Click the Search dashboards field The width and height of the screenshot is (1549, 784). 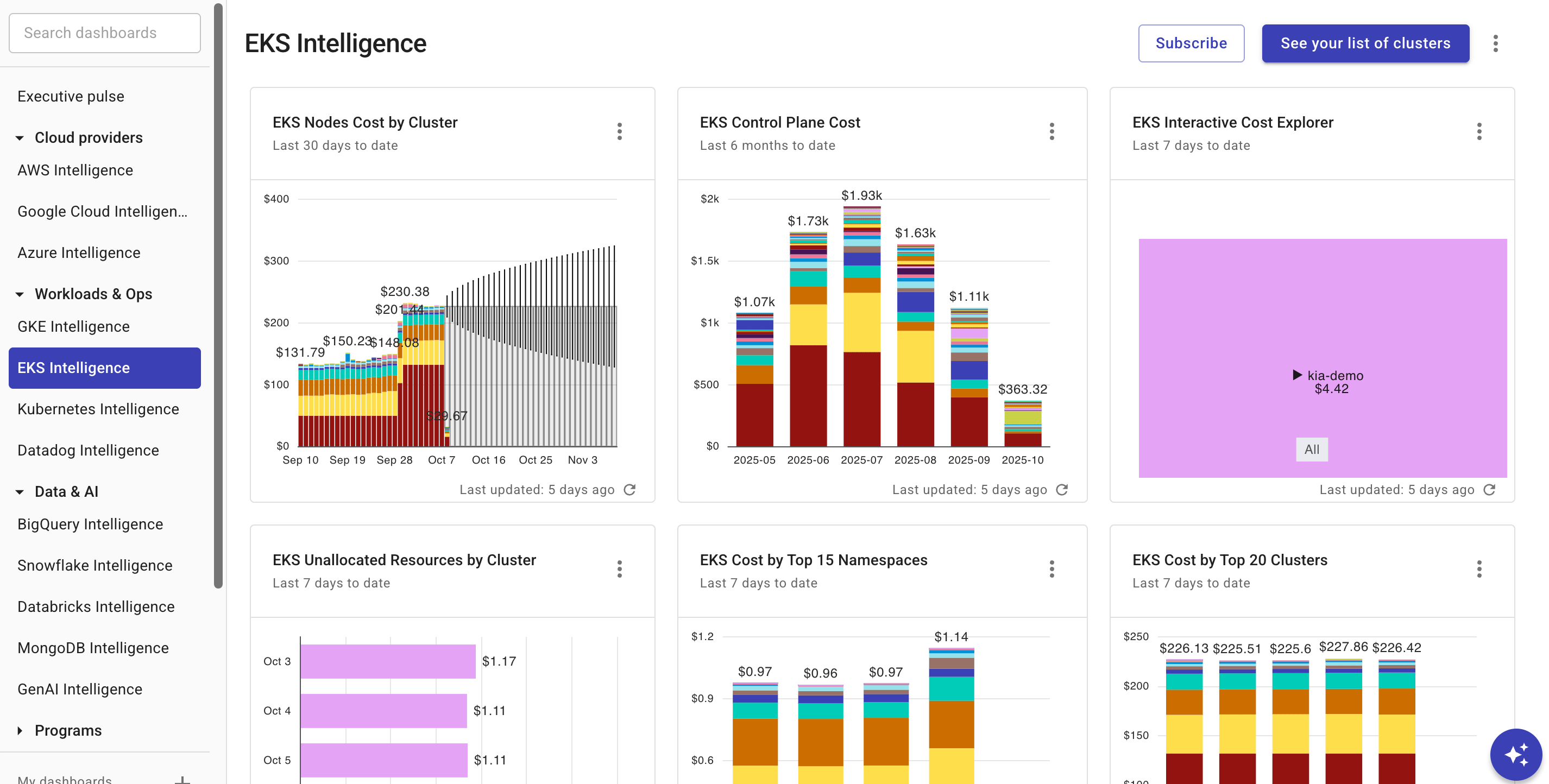coord(105,33)
